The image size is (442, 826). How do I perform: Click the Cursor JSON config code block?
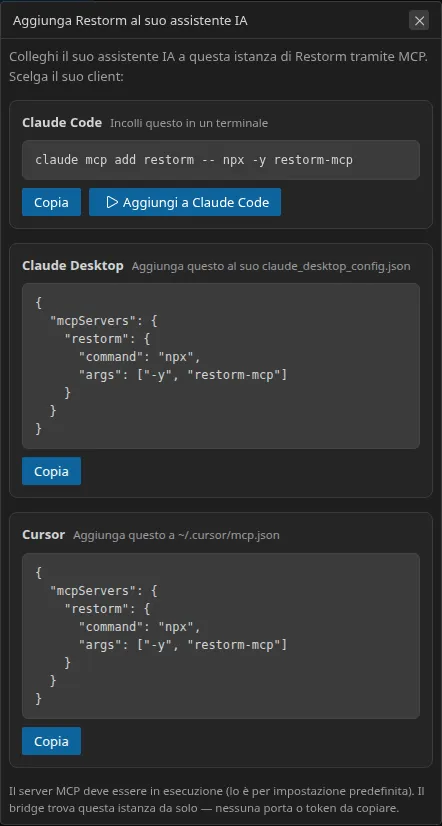221,636
